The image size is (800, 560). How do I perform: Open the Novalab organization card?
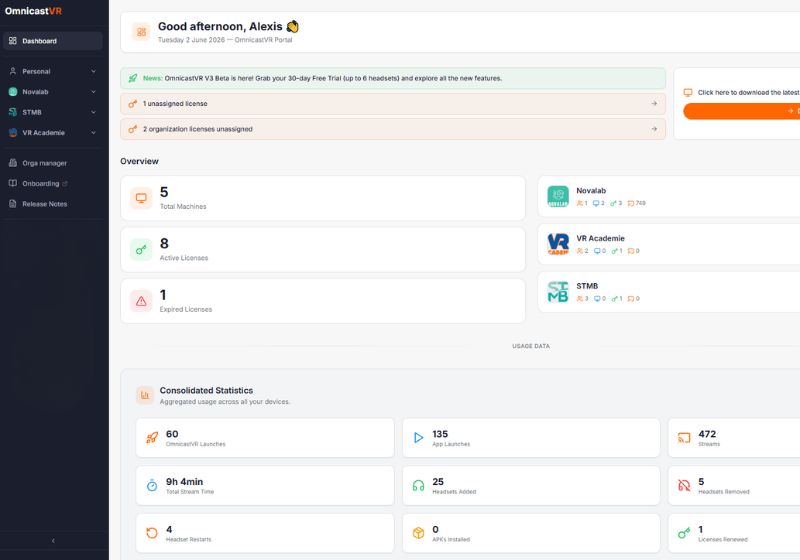tap(669, 196)
